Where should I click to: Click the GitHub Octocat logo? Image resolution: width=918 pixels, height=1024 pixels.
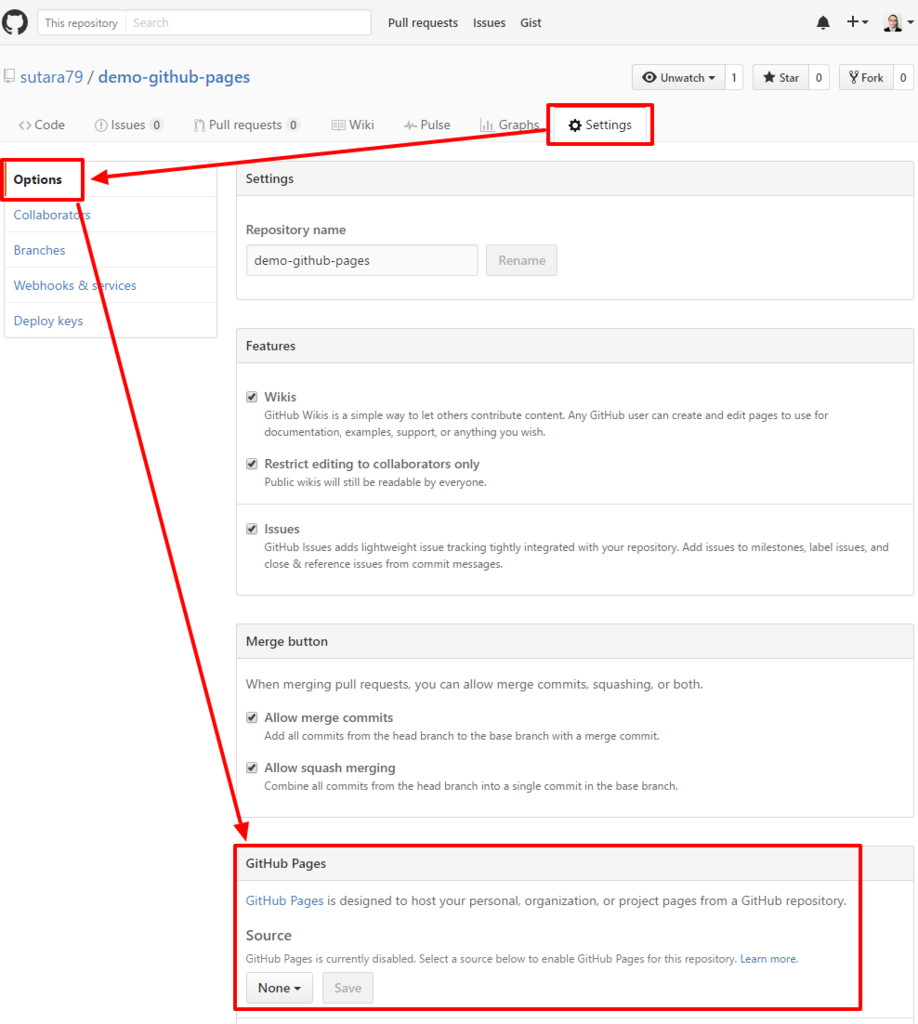pyautogui.click(x=14, y=22)
